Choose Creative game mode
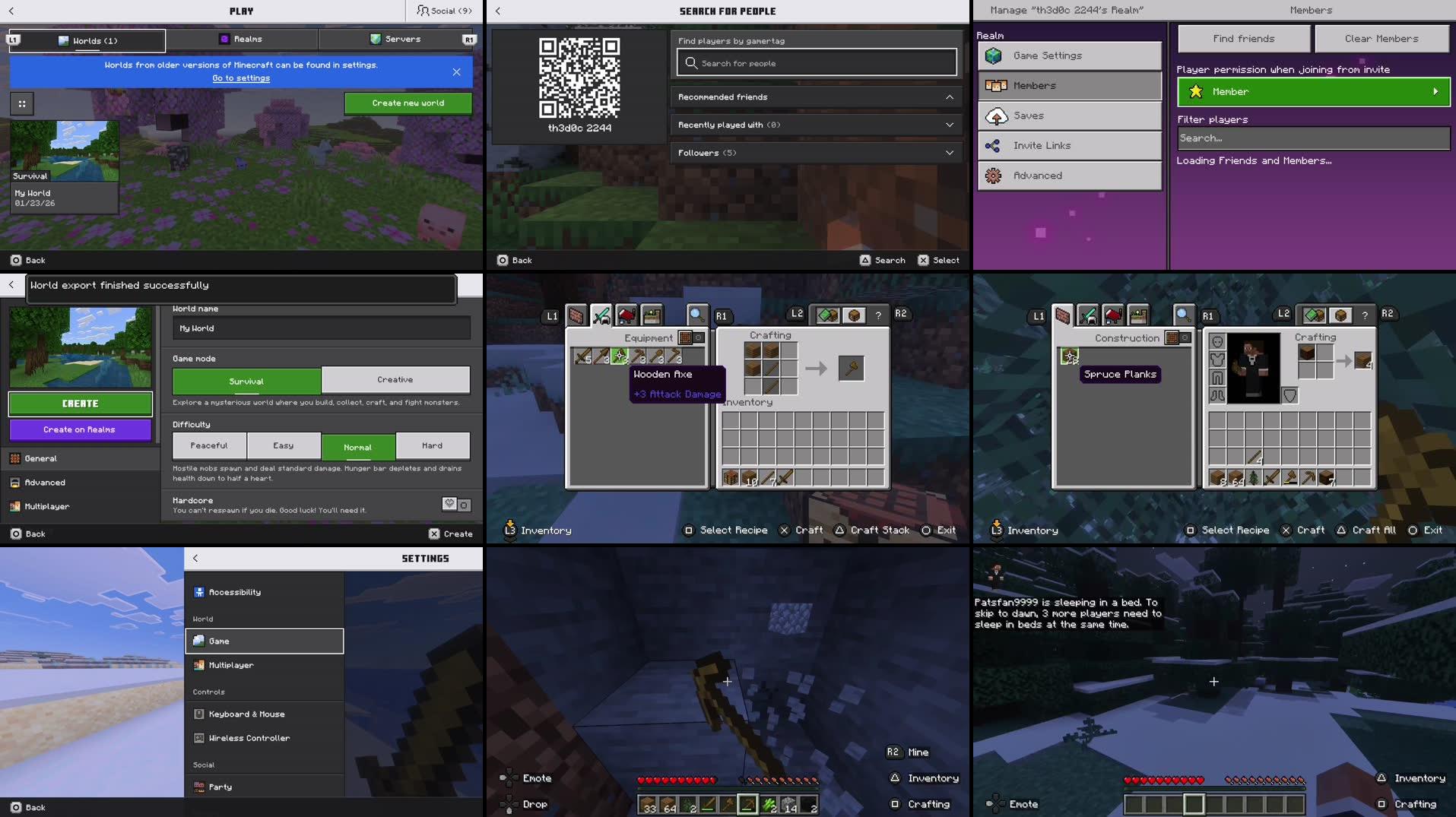This screenshot has width=1456, height=817. coord(395,379)
